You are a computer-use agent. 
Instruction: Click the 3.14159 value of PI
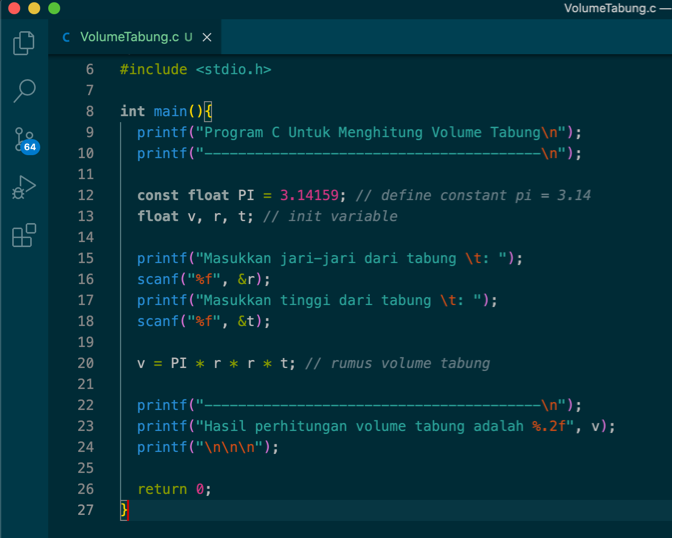tap(309, 195)
